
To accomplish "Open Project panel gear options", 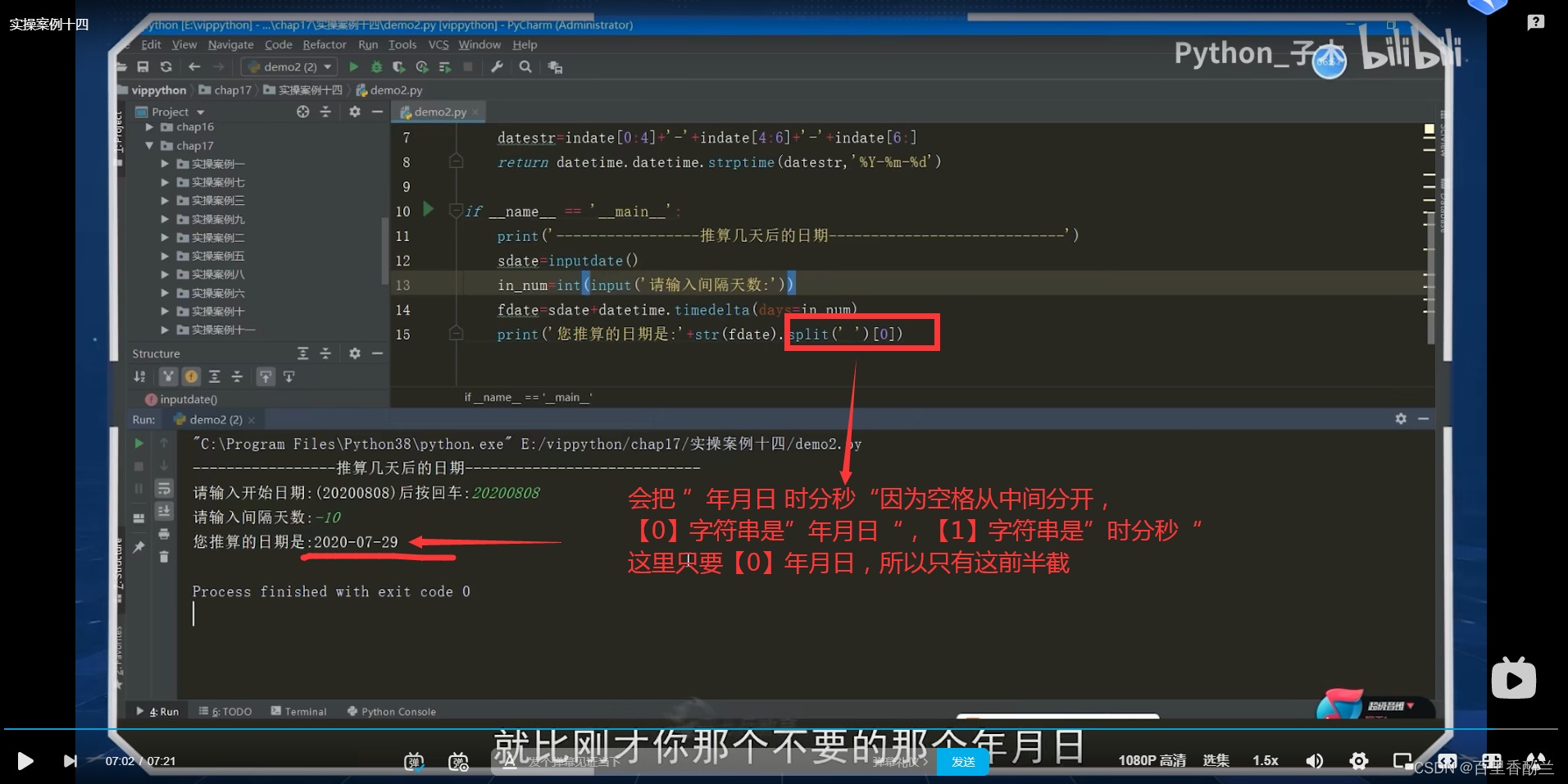I will [x=355, y=112].
